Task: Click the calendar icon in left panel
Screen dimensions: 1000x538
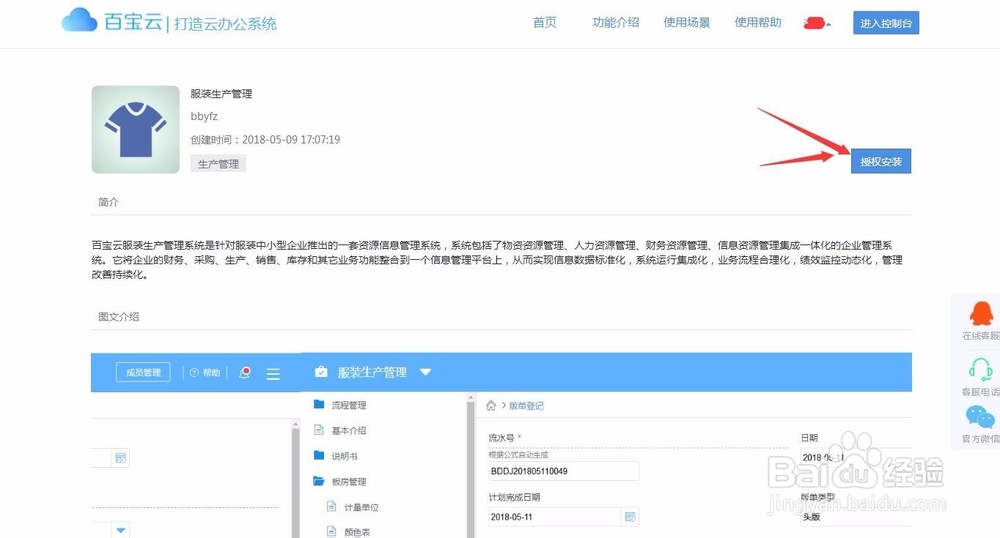Action: pos(121,458)
